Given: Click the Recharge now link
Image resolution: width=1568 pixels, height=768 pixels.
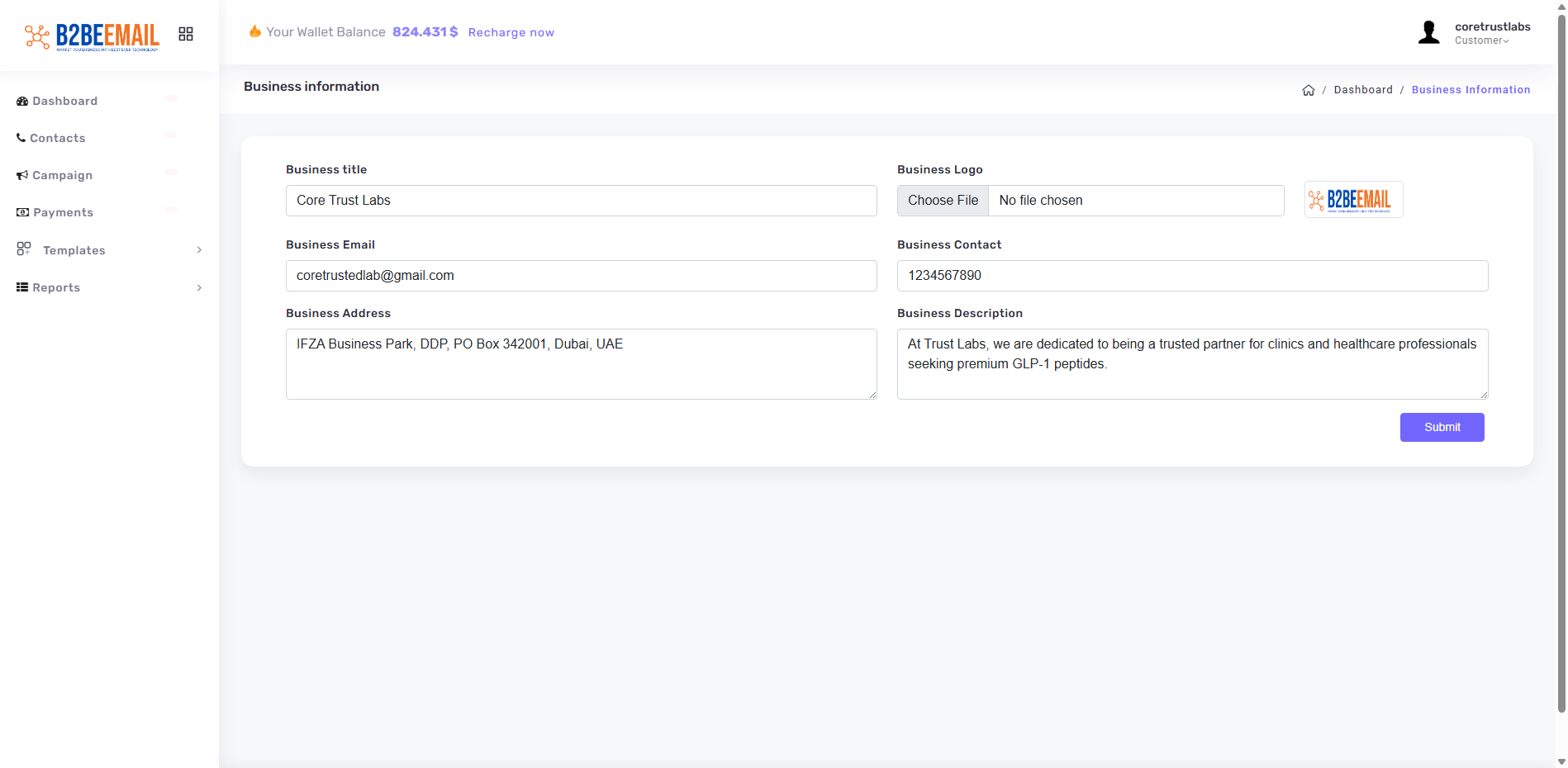Looking at the screenshot, I should 511,32.
